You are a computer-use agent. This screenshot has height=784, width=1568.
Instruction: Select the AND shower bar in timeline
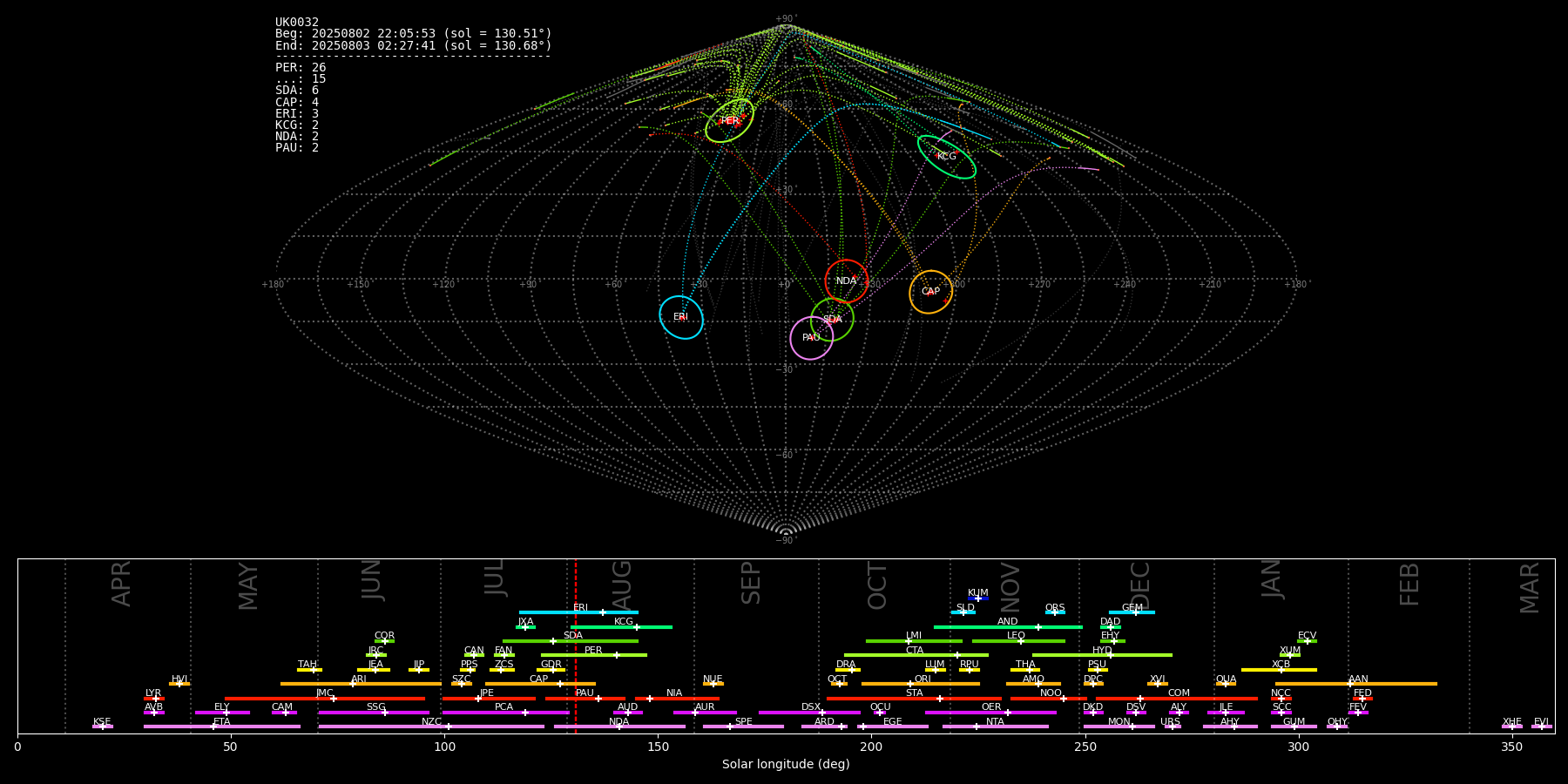point(1008,627)
